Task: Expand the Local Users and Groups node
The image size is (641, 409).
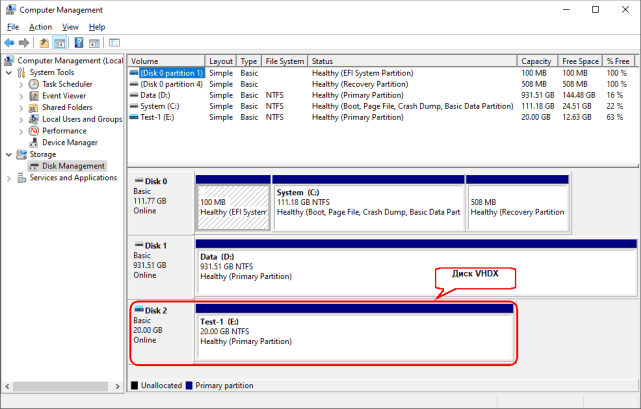Action: coord(21,119)
